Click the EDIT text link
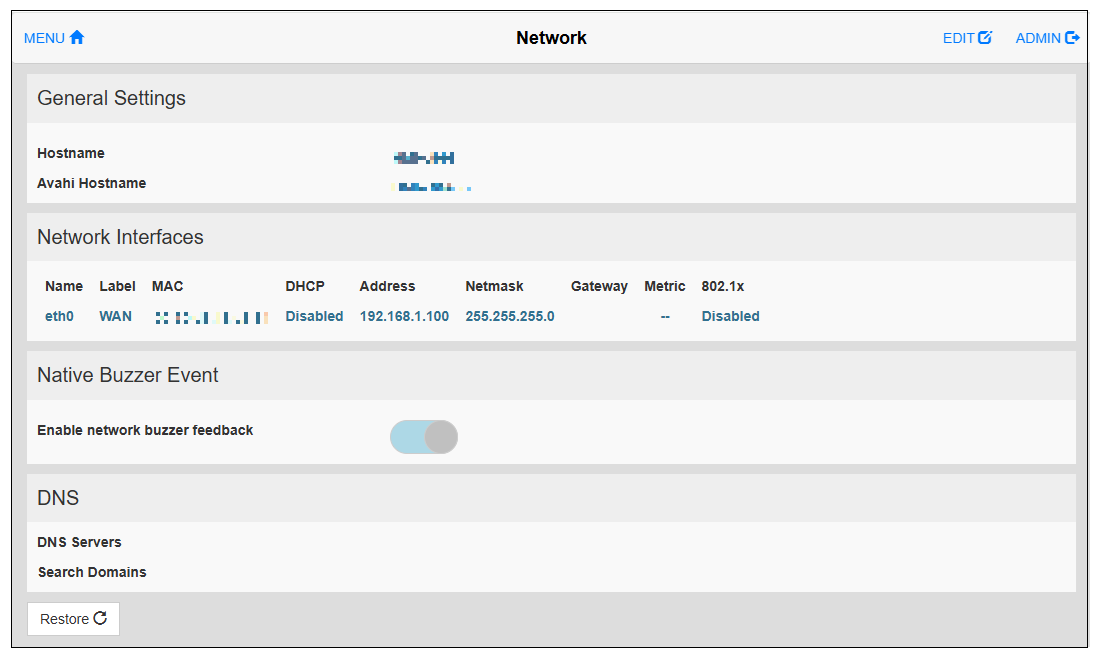The image size is (1101, 659). 958,38
